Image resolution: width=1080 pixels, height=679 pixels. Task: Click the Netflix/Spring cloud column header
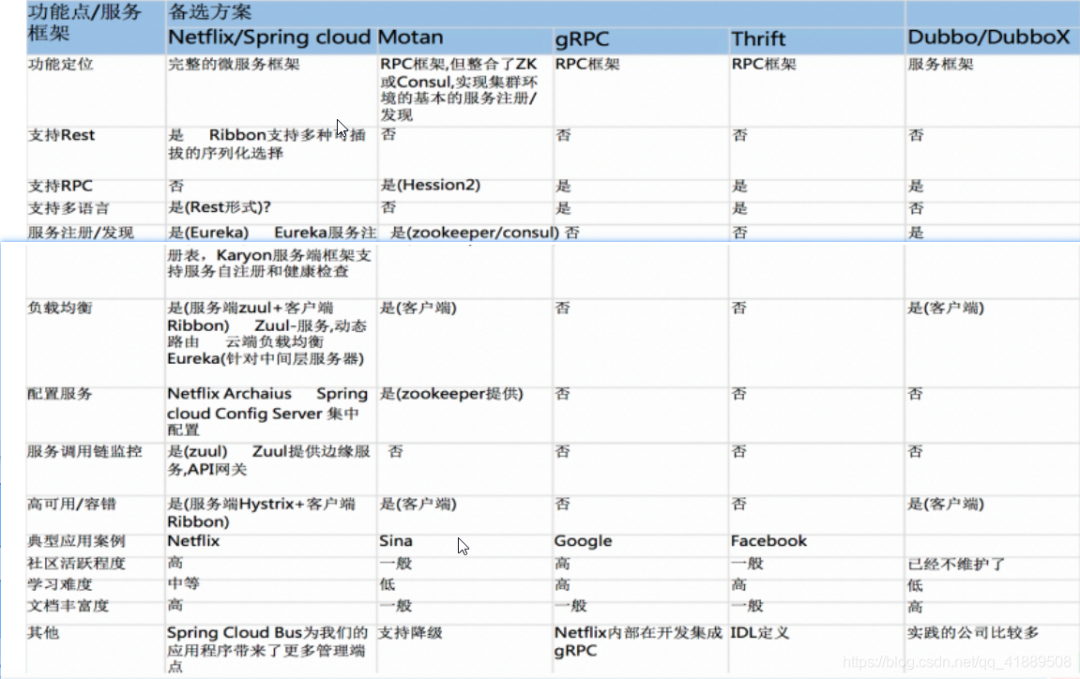tap(269, 37)
